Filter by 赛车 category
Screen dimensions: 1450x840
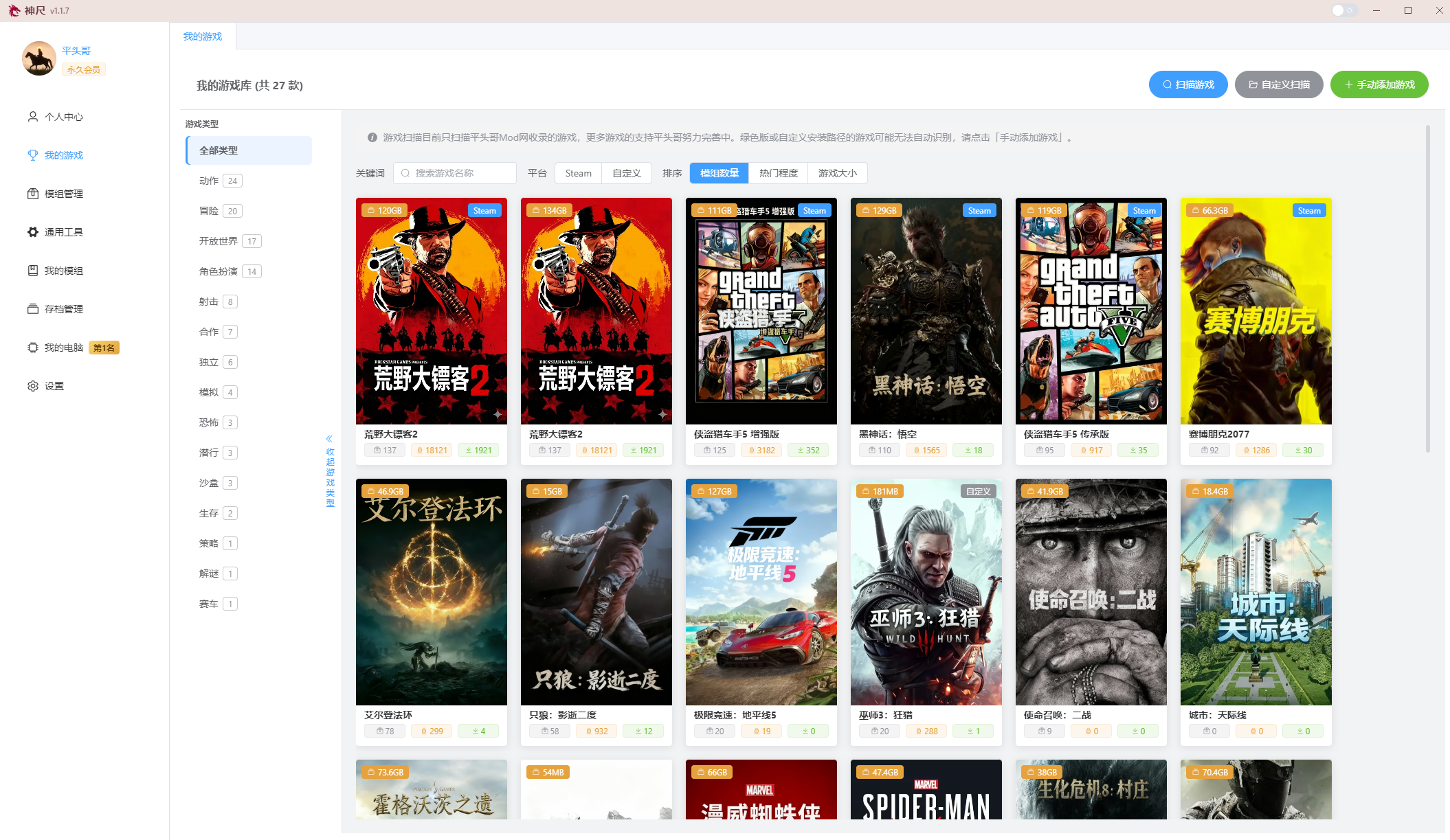click(219, 604)
